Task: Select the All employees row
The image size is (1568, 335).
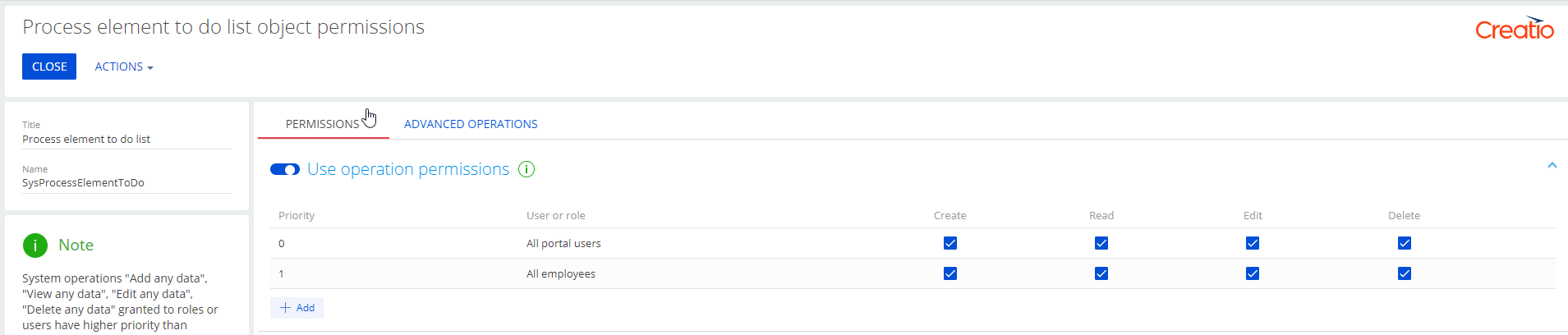Action: coord(913,273)
